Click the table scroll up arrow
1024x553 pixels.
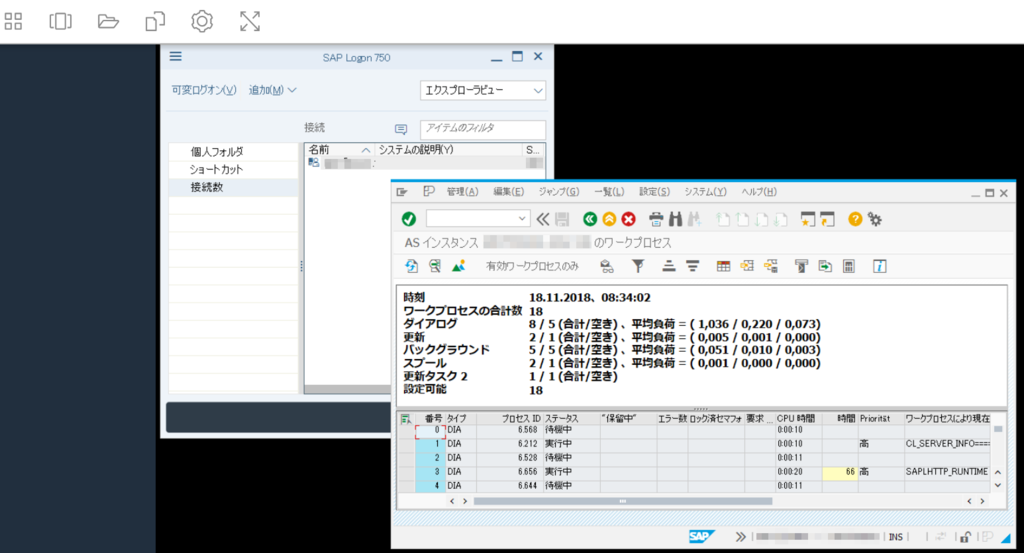(x=998, y=471)
